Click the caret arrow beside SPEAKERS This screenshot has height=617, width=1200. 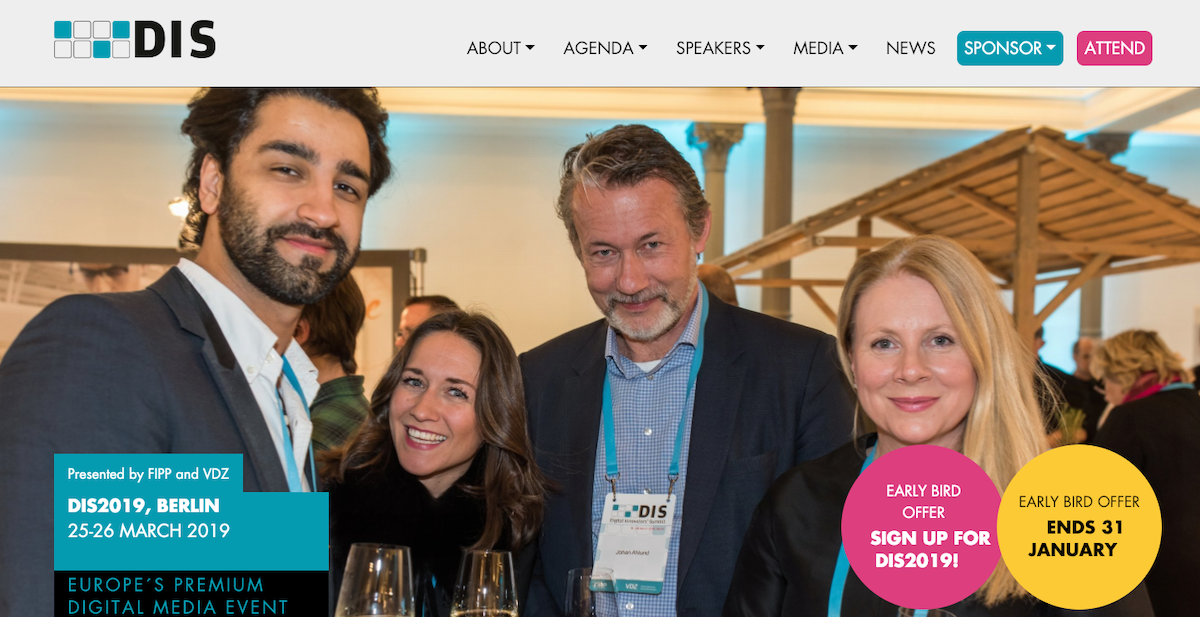tap(760, 48)
